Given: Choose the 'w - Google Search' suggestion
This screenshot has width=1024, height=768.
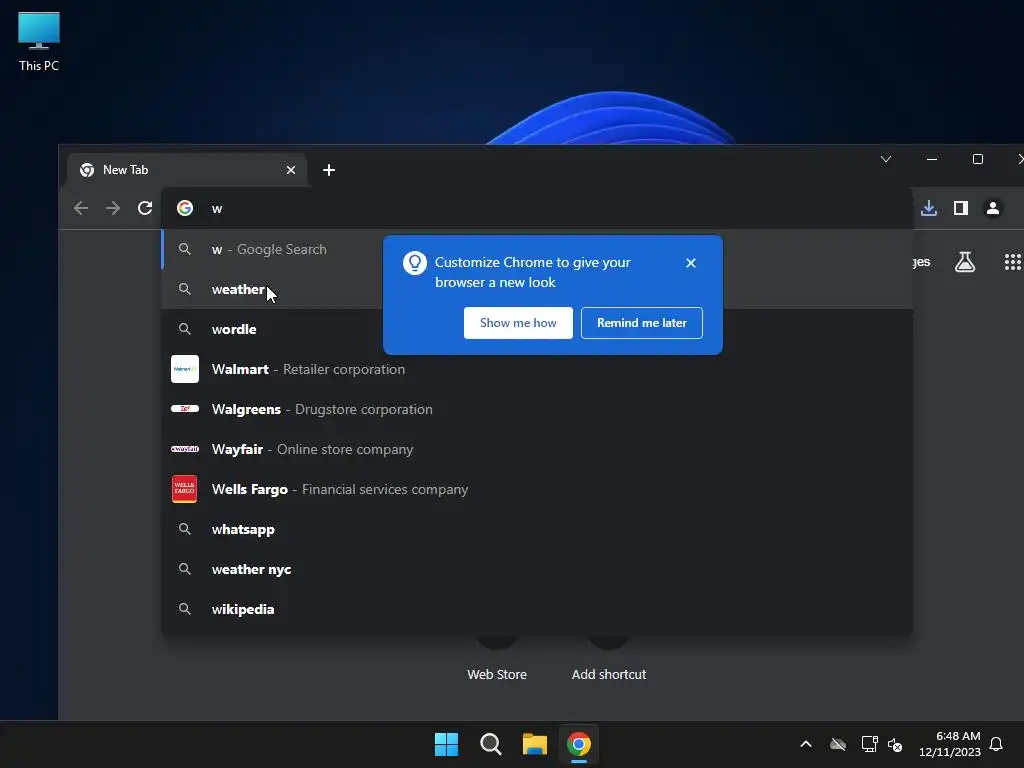Looking at the screenshot, I should pyautogui.click(x=537, y=249).
